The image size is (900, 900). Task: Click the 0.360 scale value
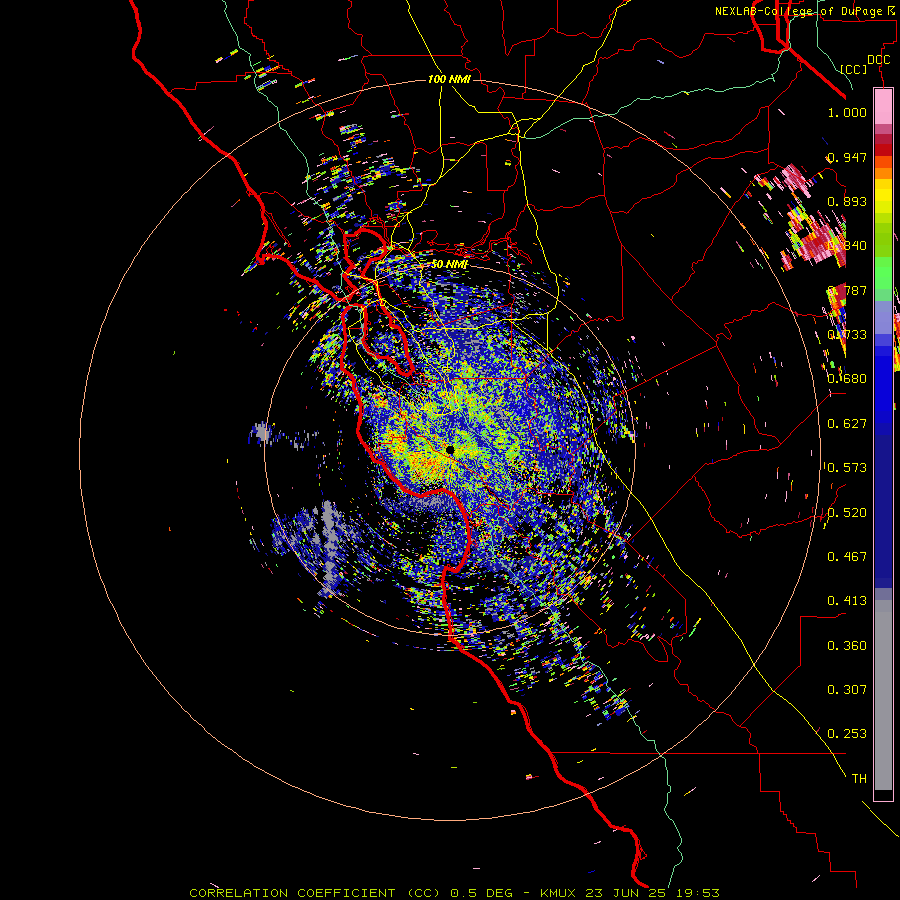click(847, 645)
